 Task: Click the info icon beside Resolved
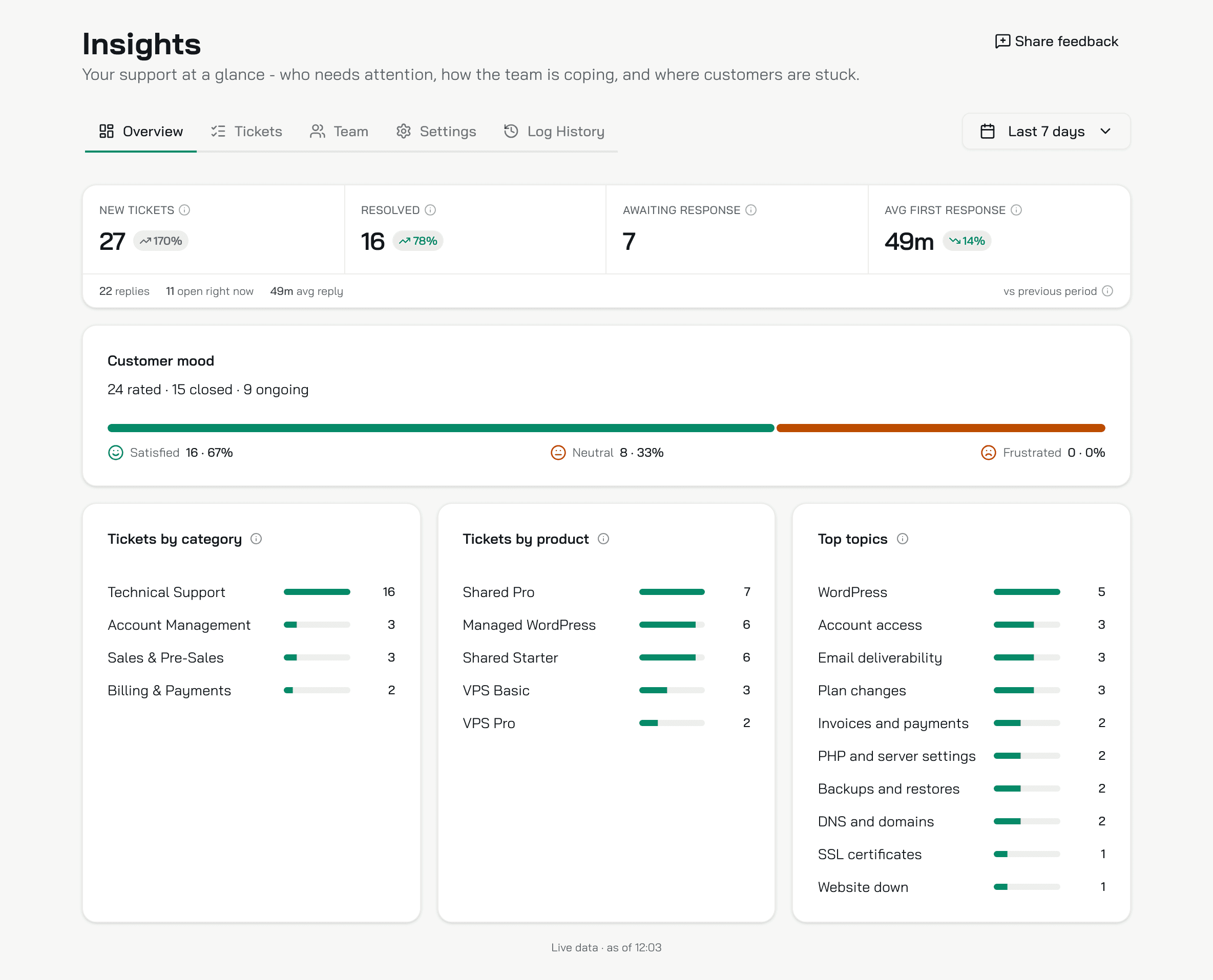click(430, 210)
